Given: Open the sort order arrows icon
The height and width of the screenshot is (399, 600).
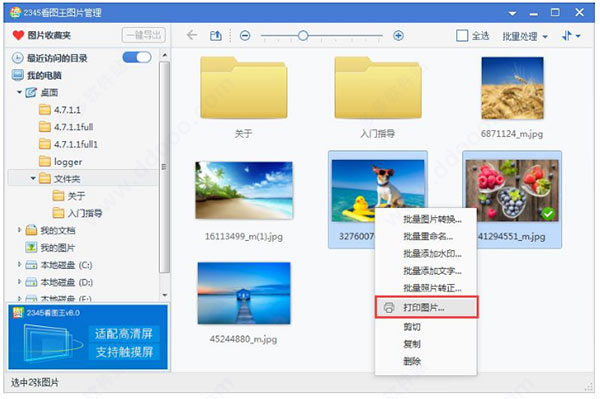Looking at the screenshot, I should coord(571,36).
